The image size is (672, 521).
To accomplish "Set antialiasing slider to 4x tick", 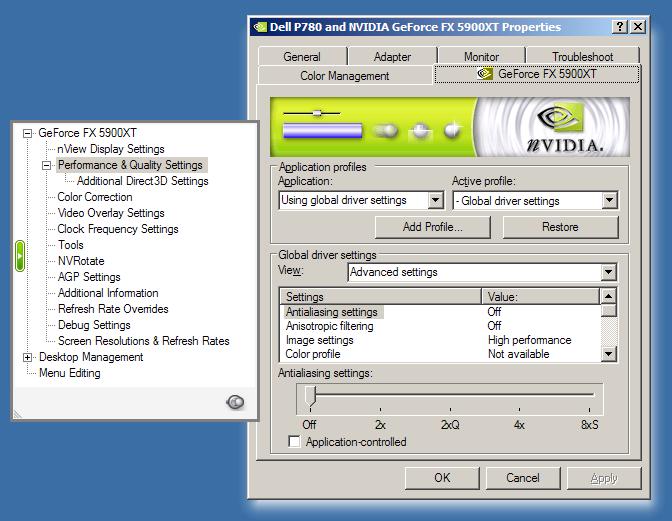I will 519,410.
